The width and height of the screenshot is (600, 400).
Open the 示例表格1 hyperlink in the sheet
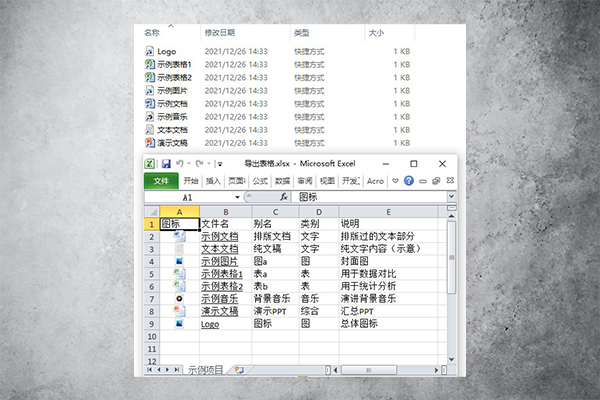(x=222, y=274)
